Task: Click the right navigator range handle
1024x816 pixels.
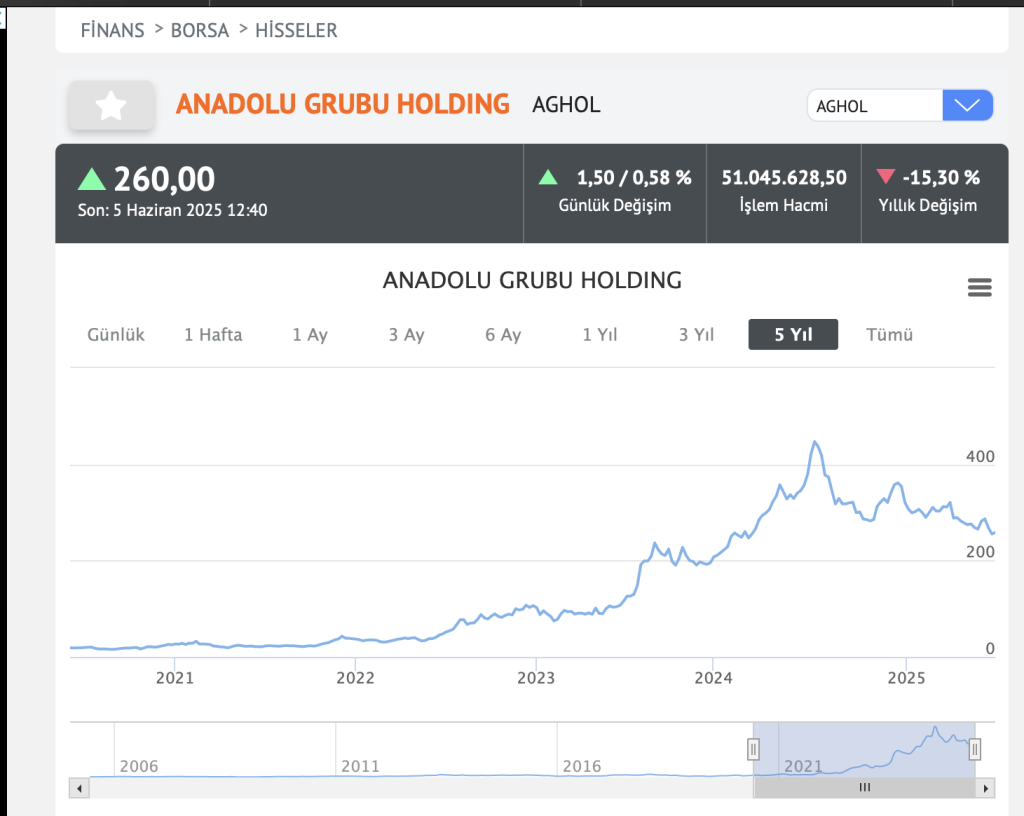Action: pos(975,749)
